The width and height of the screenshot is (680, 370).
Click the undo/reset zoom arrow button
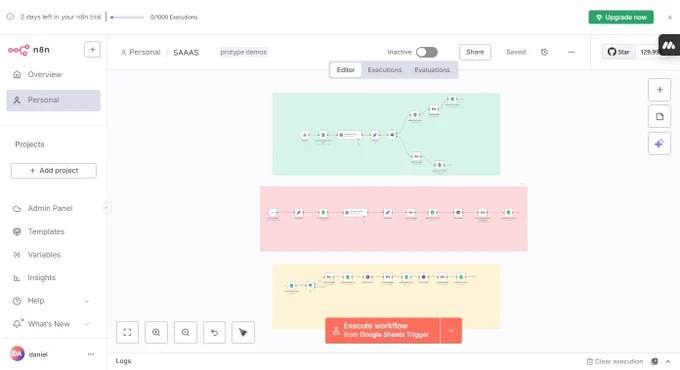click(214, 332)
